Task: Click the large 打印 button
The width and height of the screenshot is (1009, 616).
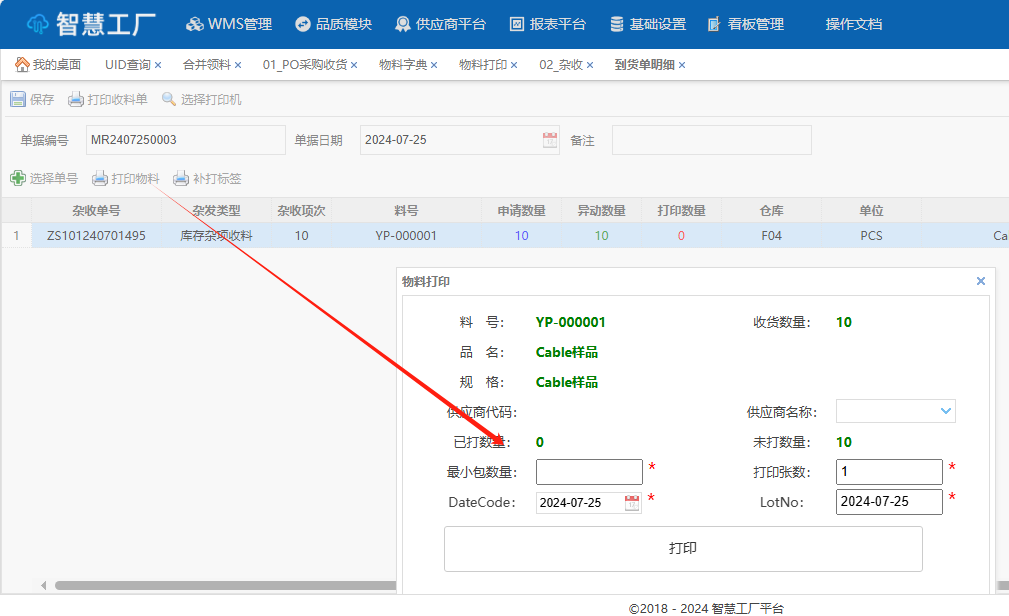Action: point(683,549)
